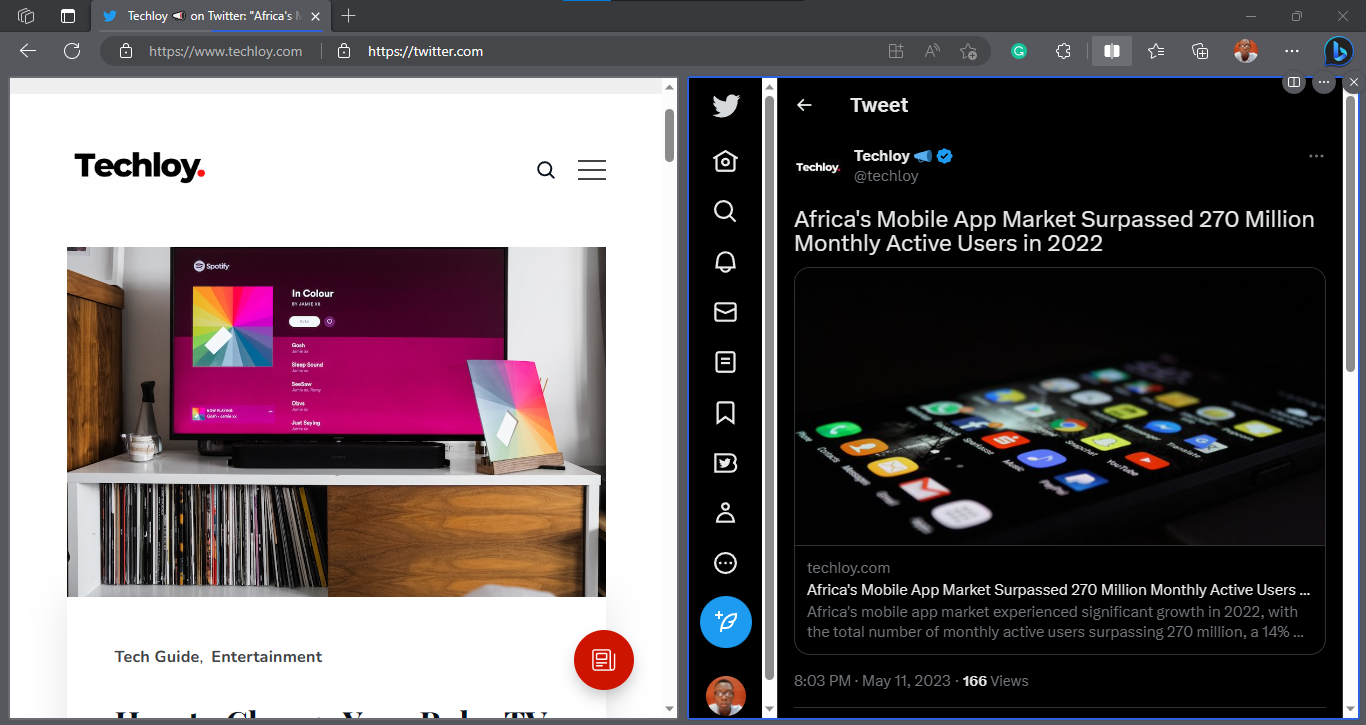Open the Tech Guide category link
Image resolution: width=1366 pixels, height=725 pixels.
(158, 657)
